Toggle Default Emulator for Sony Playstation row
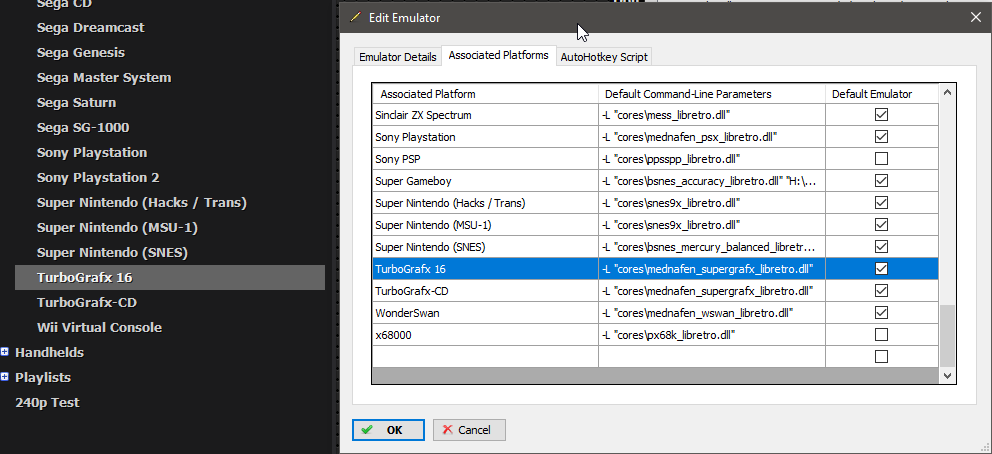The height and width of the screenshot is (454, 992). point(881,137)
